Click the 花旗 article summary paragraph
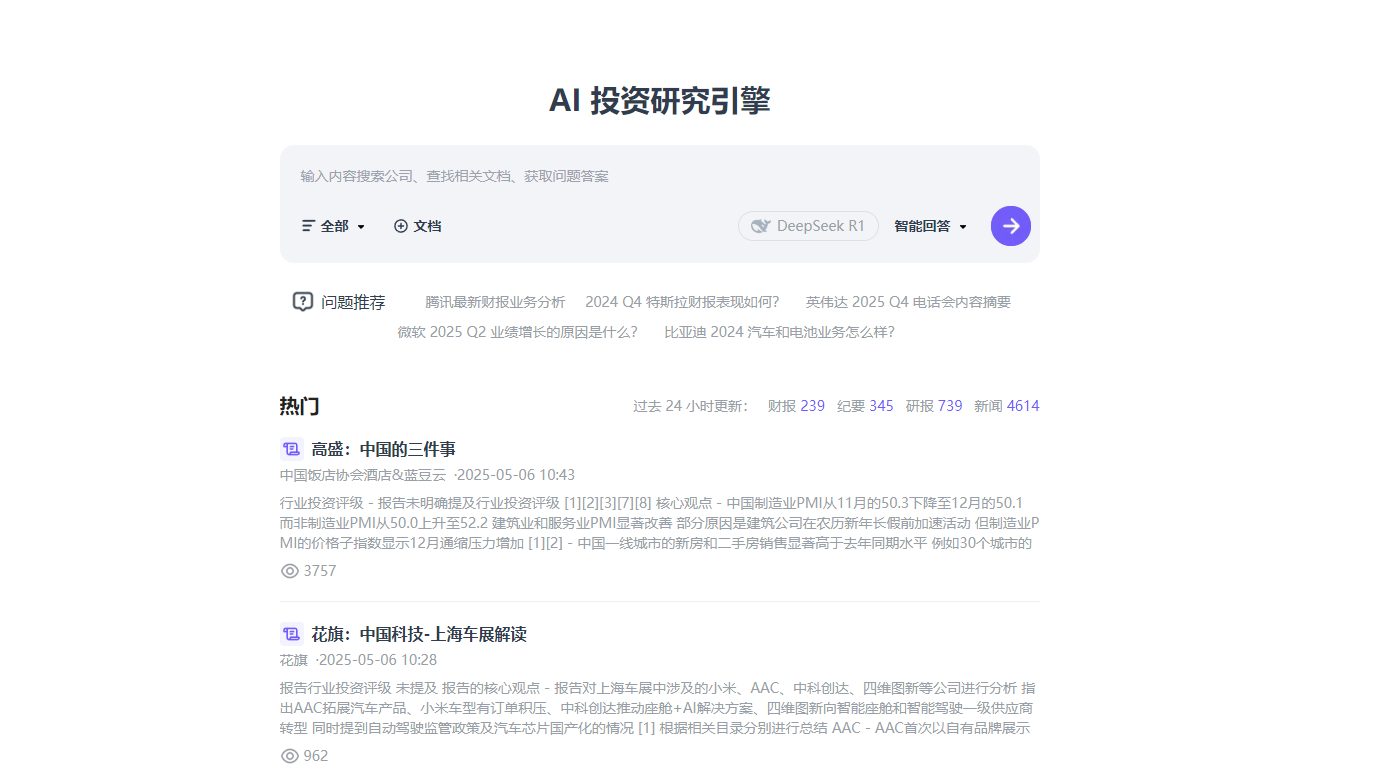This screenshot has width=1386, height=781. click(x=660, y=708)
